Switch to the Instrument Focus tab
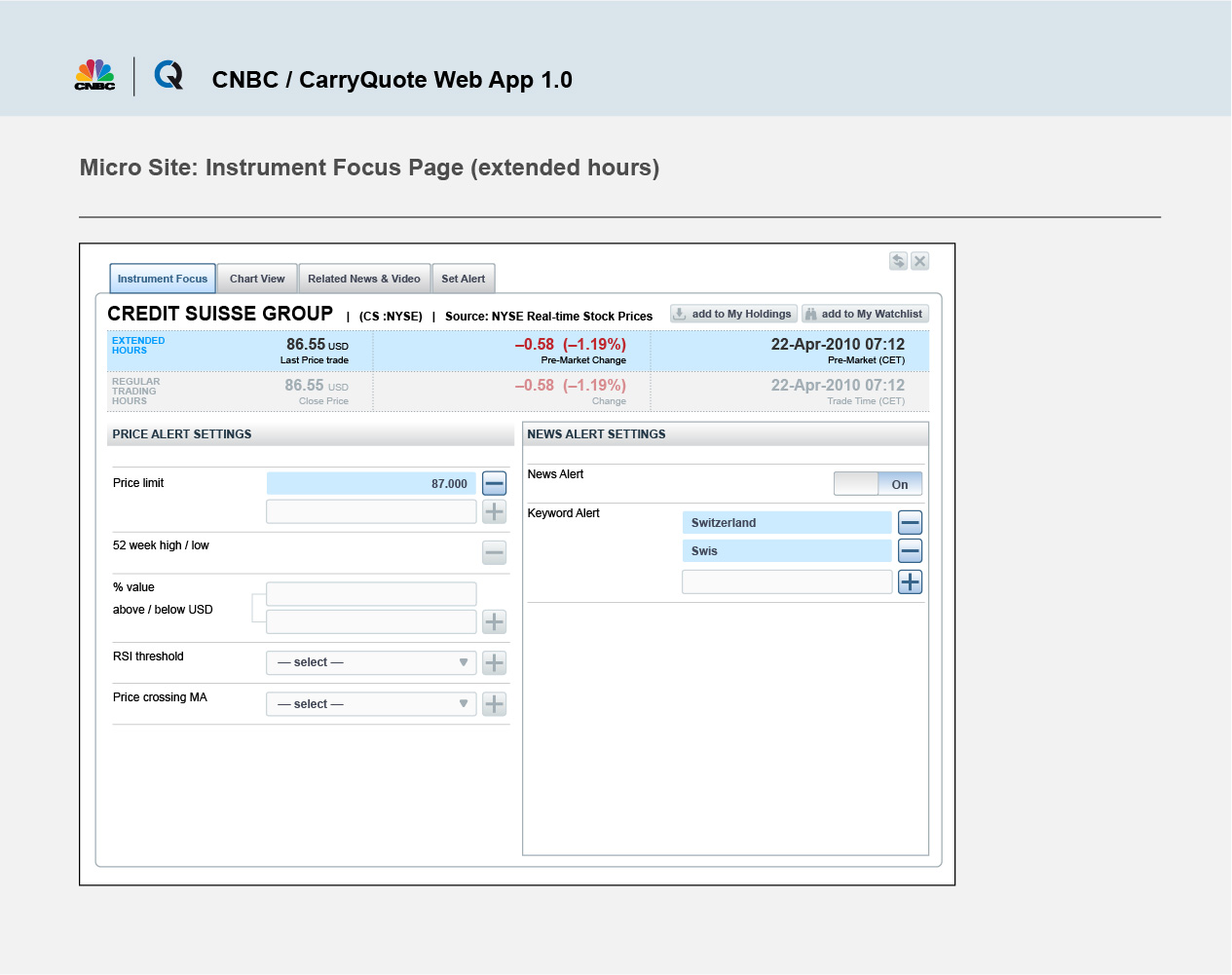The height and width of the screenshot is (975, 1232). [163, 279]
